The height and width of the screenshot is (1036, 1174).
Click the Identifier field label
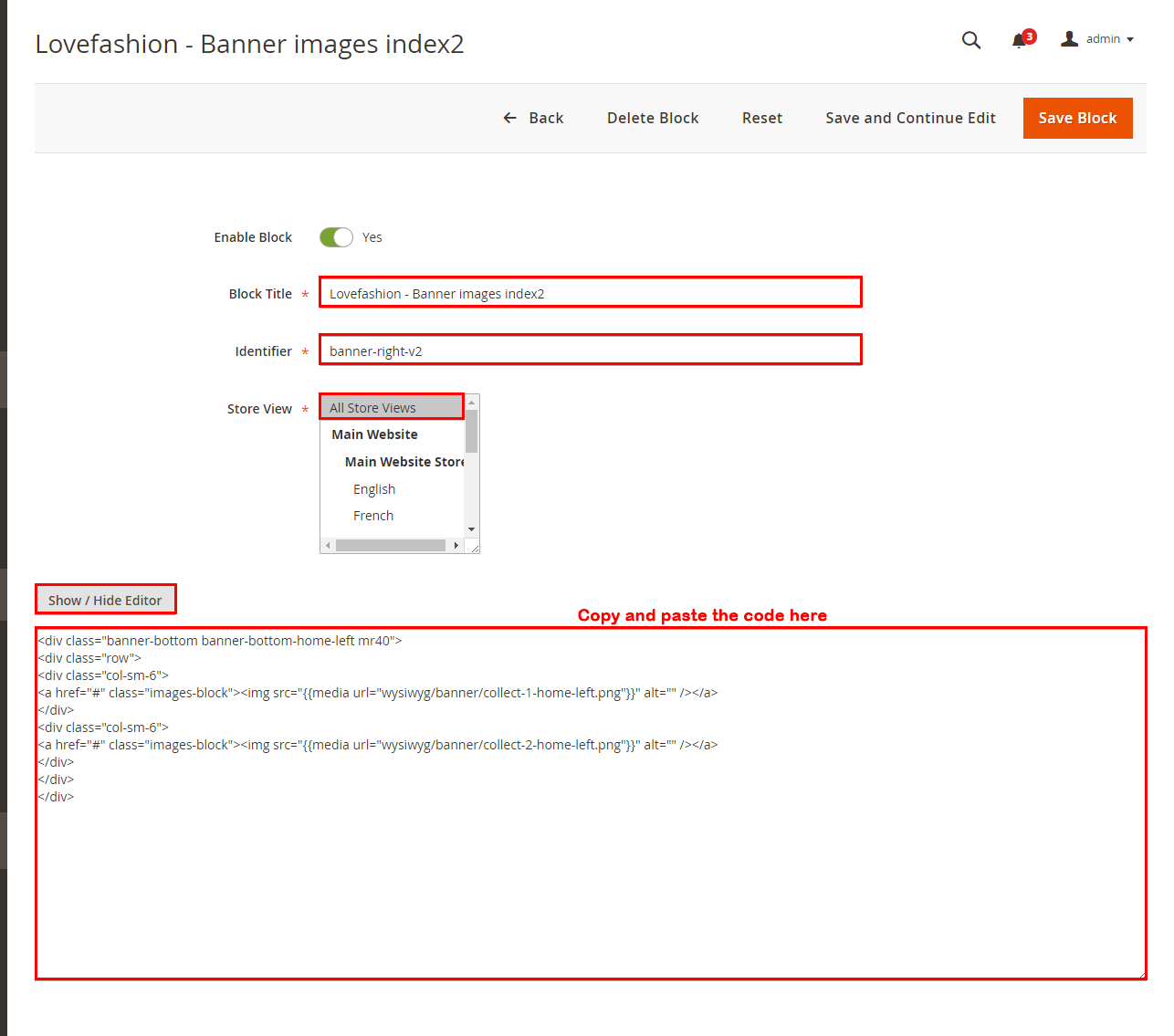click(263, 351)
